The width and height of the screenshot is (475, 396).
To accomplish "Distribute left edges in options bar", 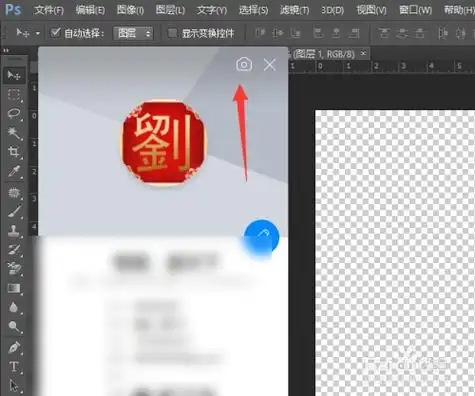I will coord(443,33).
